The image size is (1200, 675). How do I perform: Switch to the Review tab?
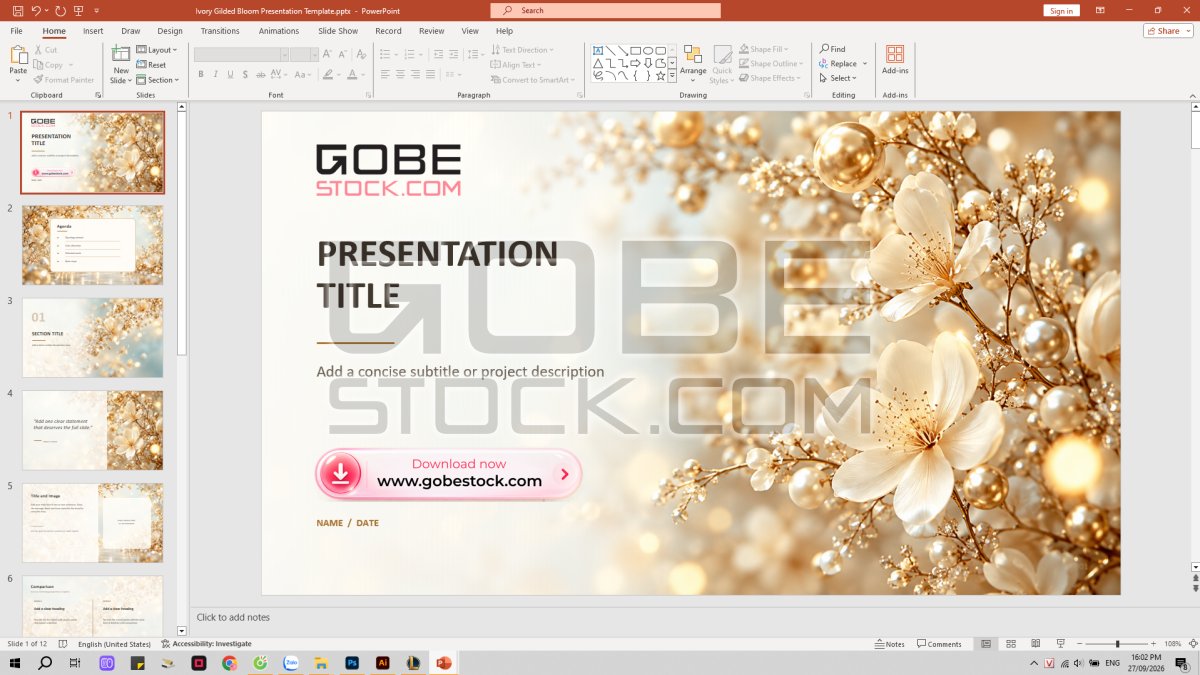[x=432, y=31]
